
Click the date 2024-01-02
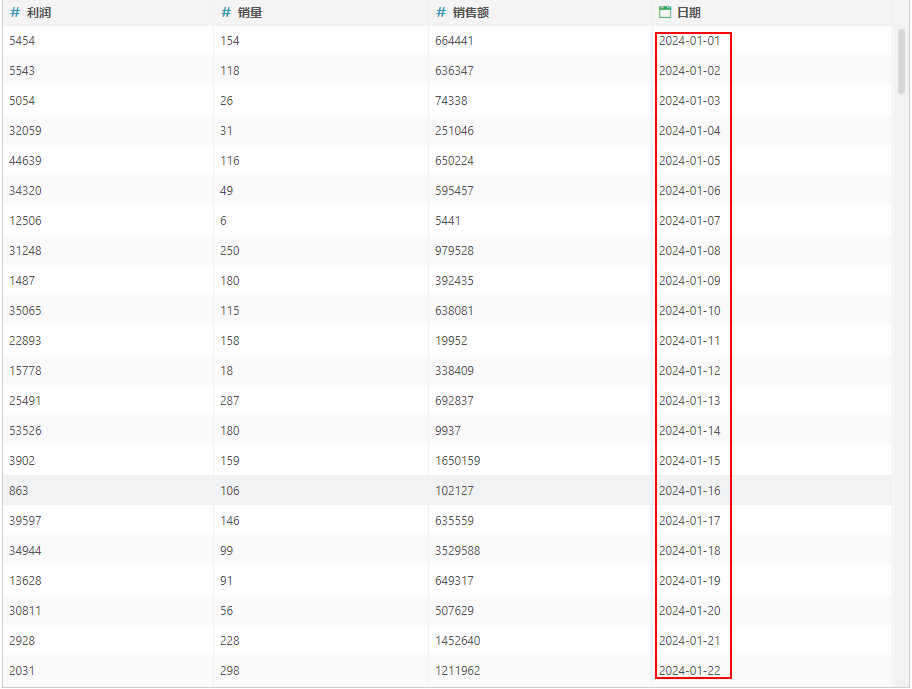[690, 71]
